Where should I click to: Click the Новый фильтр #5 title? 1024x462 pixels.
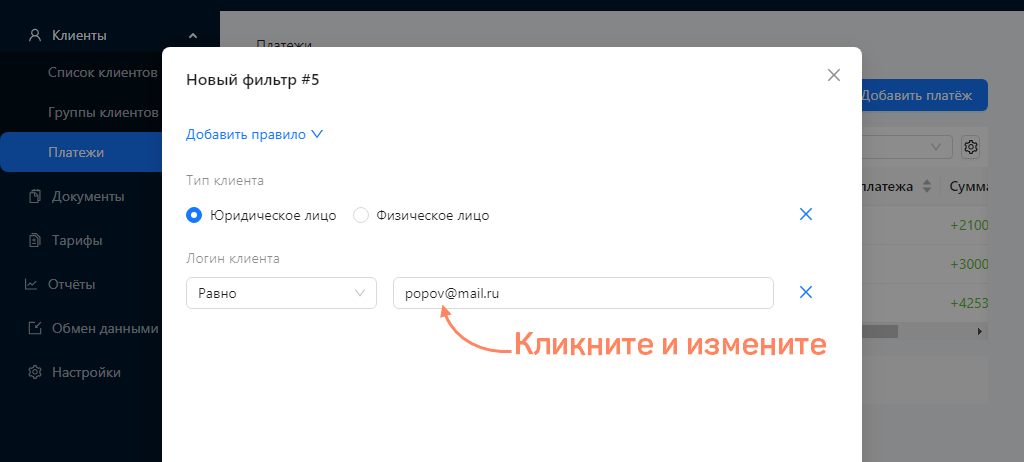[253, 80]
